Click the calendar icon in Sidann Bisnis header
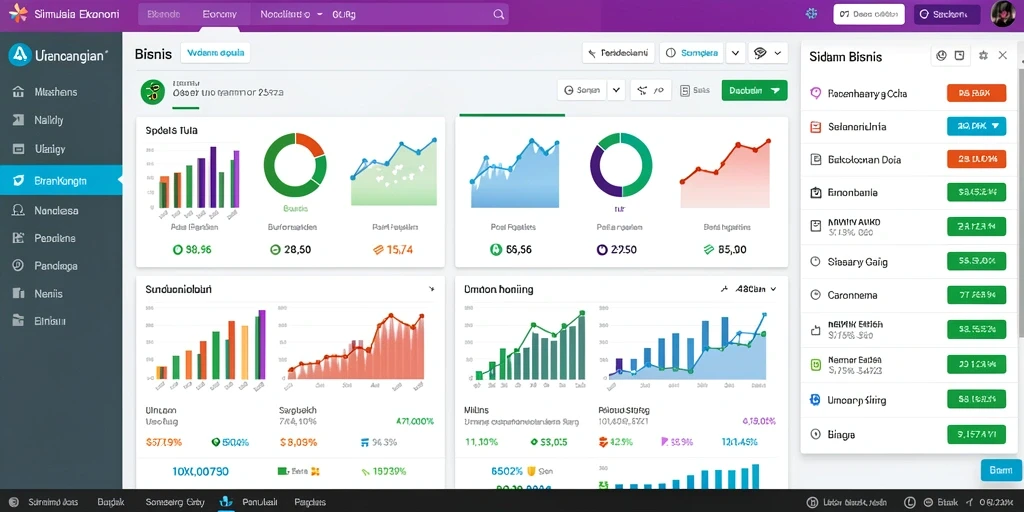Image resolution: width=1024 pixels, height=512 pixels. pos(959,56)
